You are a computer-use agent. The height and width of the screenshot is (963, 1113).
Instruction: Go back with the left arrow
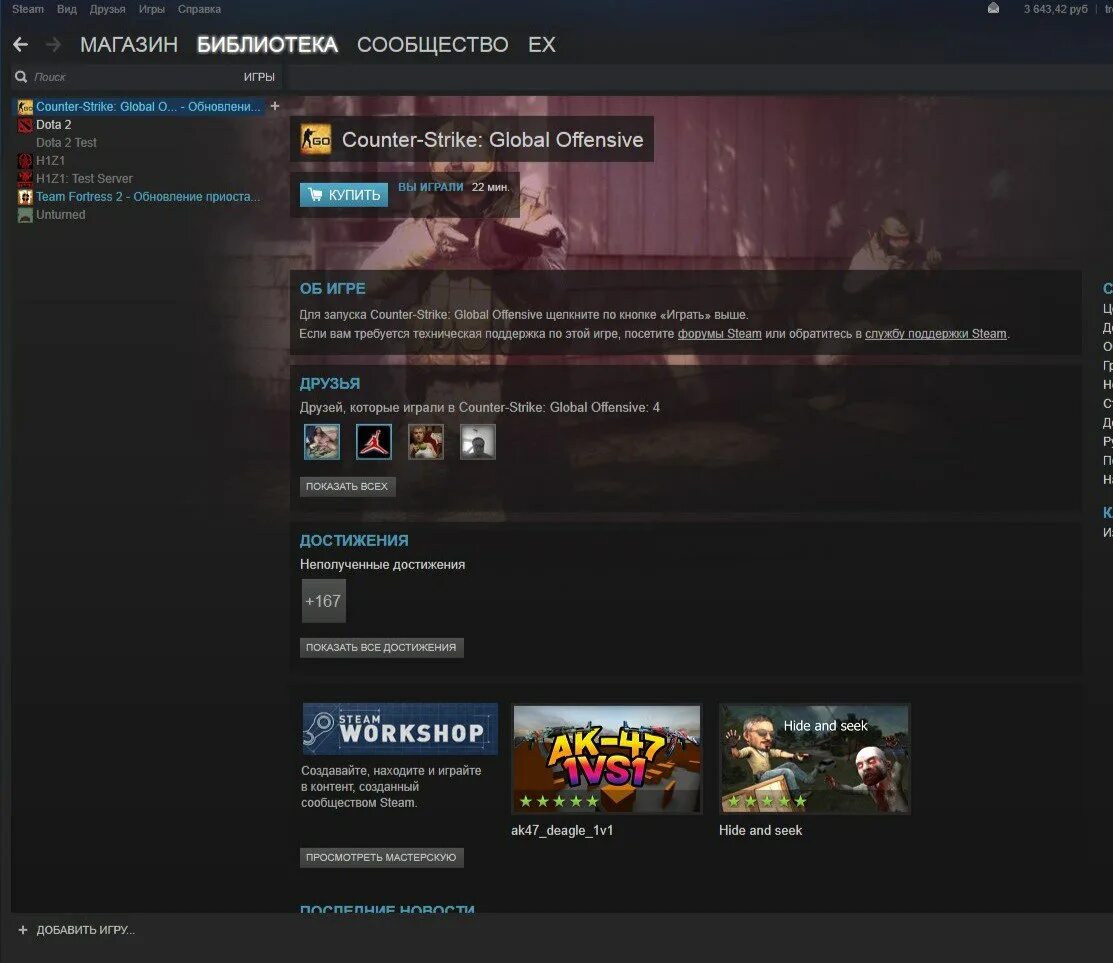click(x=21, y=45)
